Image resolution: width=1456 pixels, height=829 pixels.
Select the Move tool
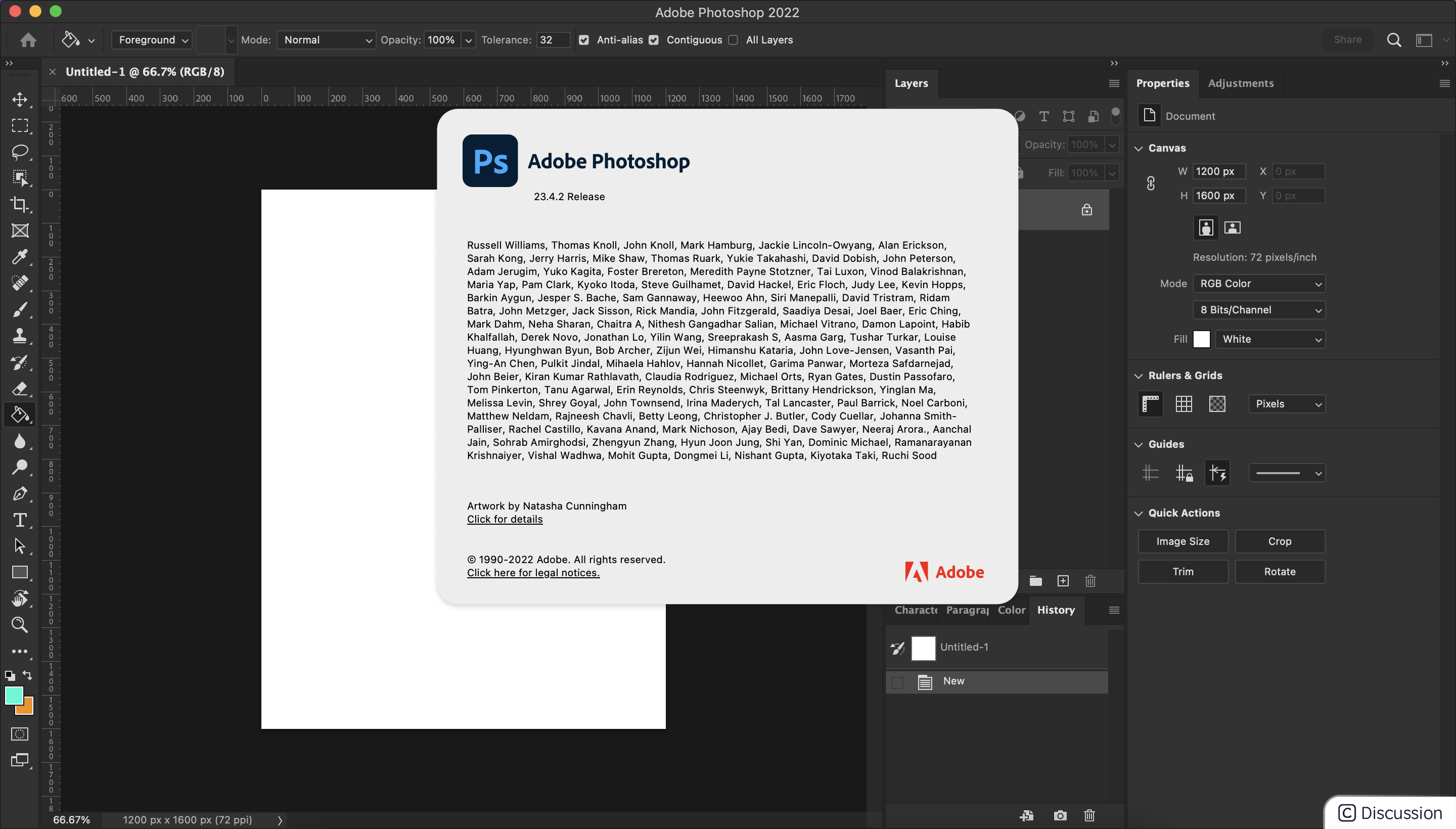(20, 99)
